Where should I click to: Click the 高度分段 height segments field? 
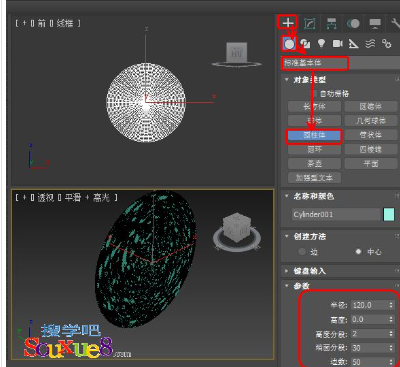pos(369,334)
